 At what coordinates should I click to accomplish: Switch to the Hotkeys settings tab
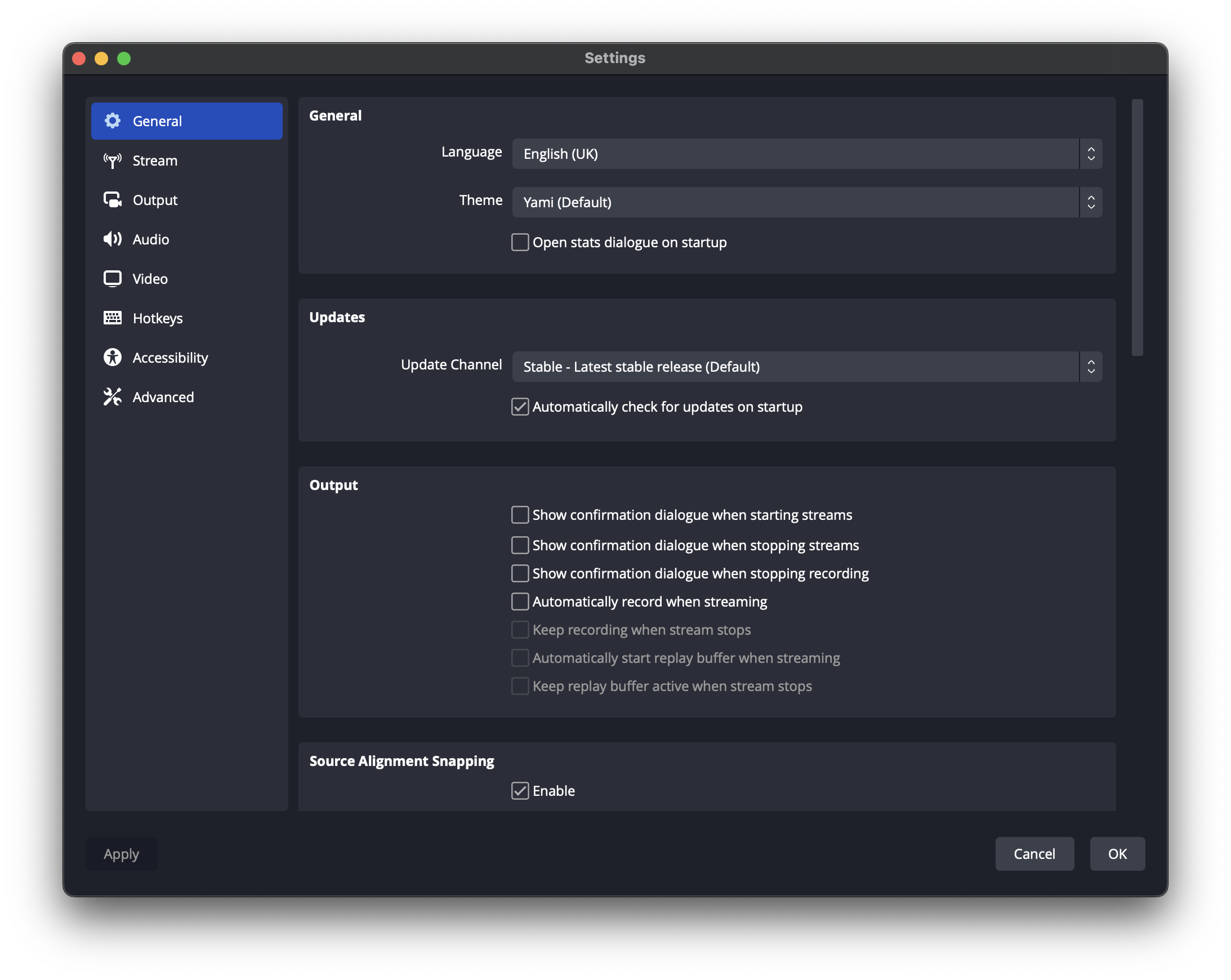point(158,318)
